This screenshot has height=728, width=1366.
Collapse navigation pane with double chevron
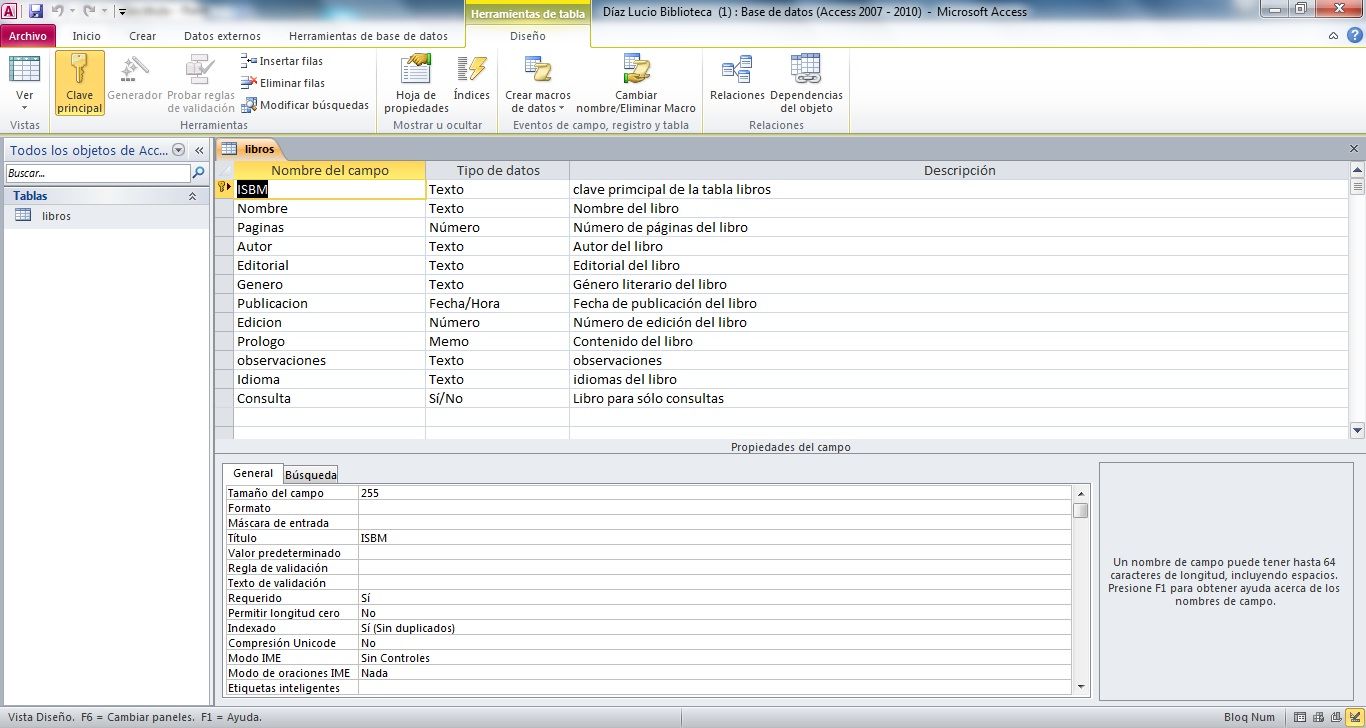tap(200, 150)
